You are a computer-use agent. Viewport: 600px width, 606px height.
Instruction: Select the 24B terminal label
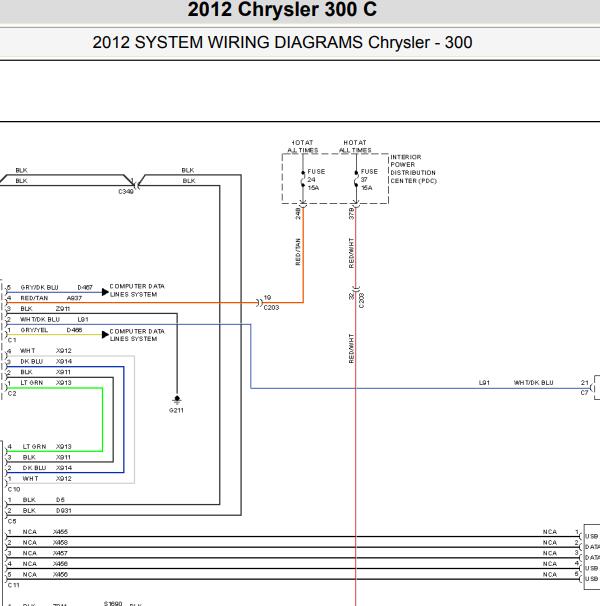point(298,214)
